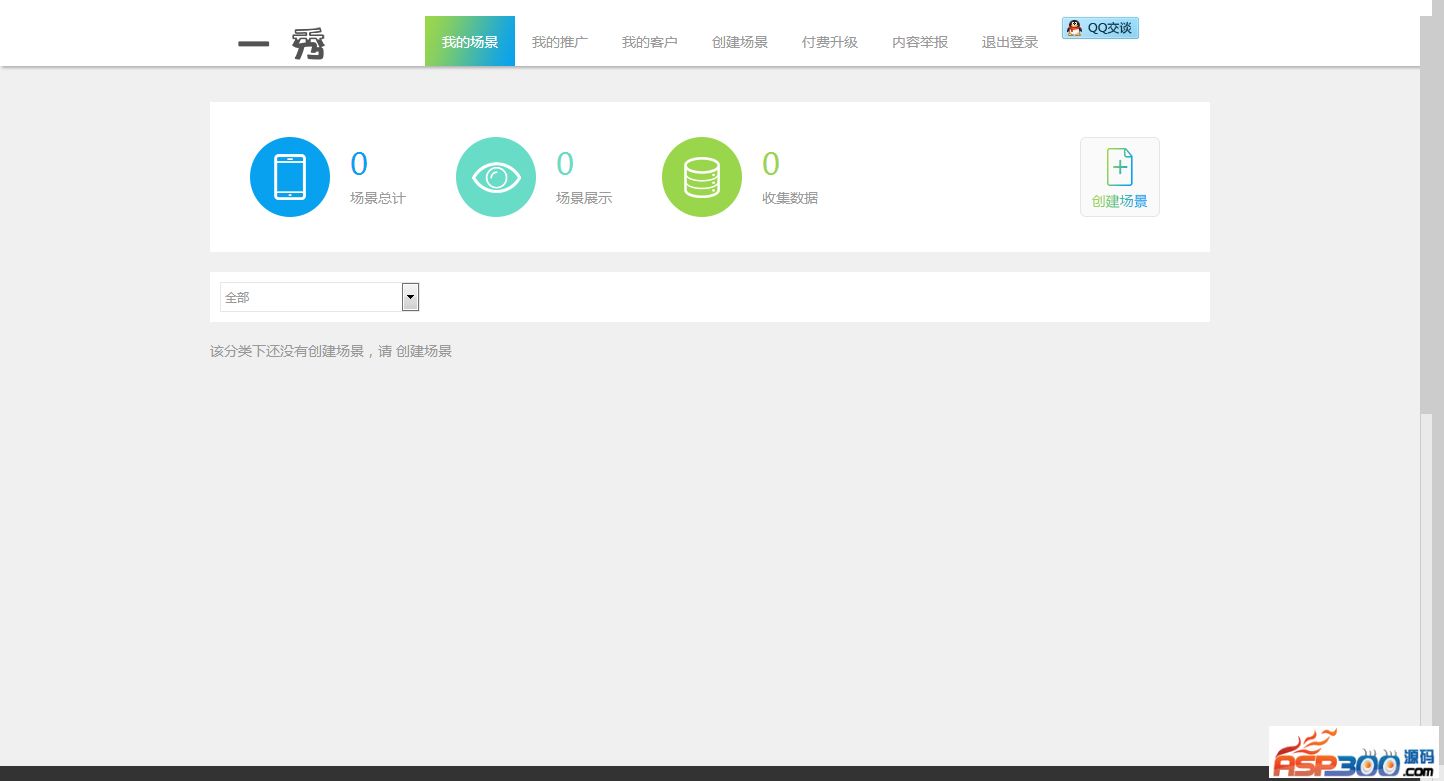The image size is (1444, 781).
Task: Click the create scene document plus icon
Action: tap(1120, 167)
